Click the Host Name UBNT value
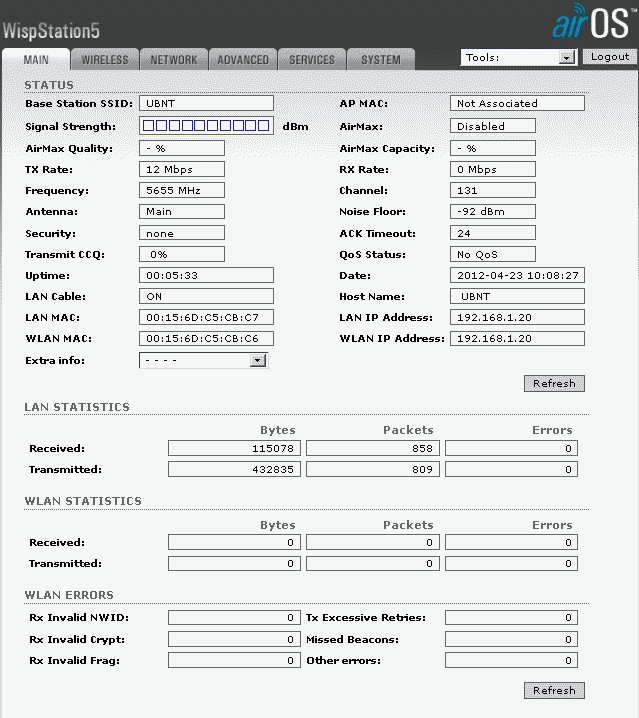This screenshot has height=718, width=639. (517, 296)
